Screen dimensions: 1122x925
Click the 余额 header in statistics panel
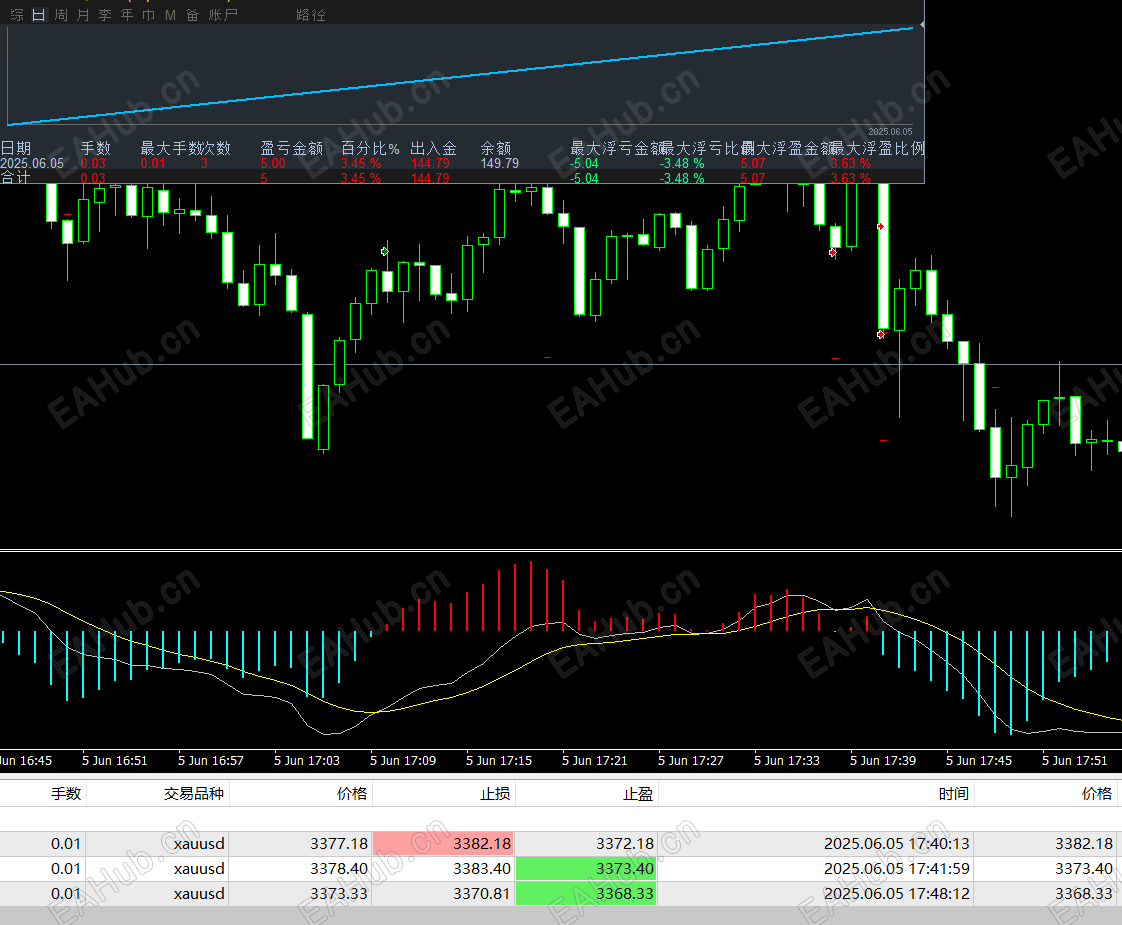(496, 148)
